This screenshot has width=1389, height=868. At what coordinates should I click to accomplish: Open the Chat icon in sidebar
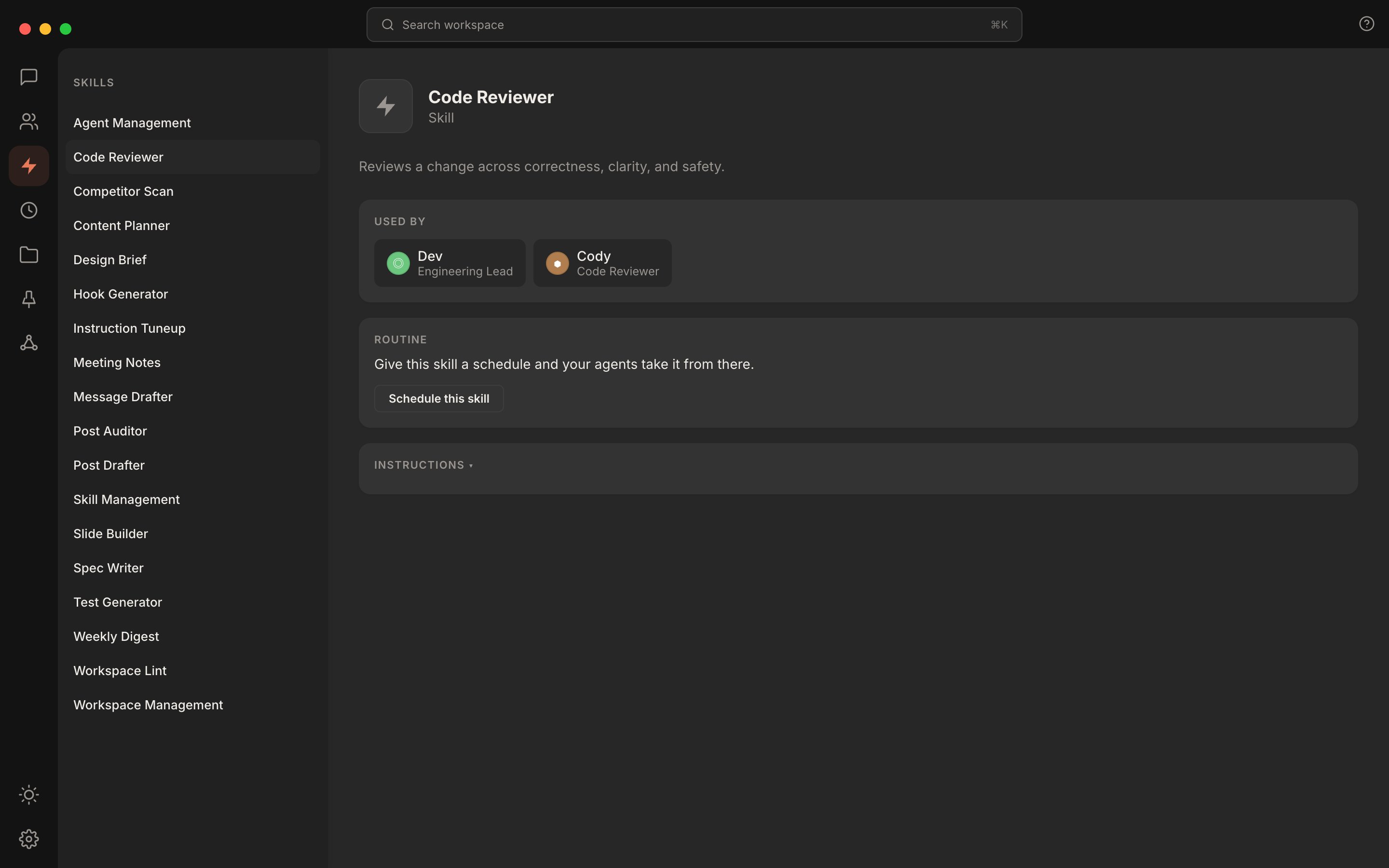[29, 77]
